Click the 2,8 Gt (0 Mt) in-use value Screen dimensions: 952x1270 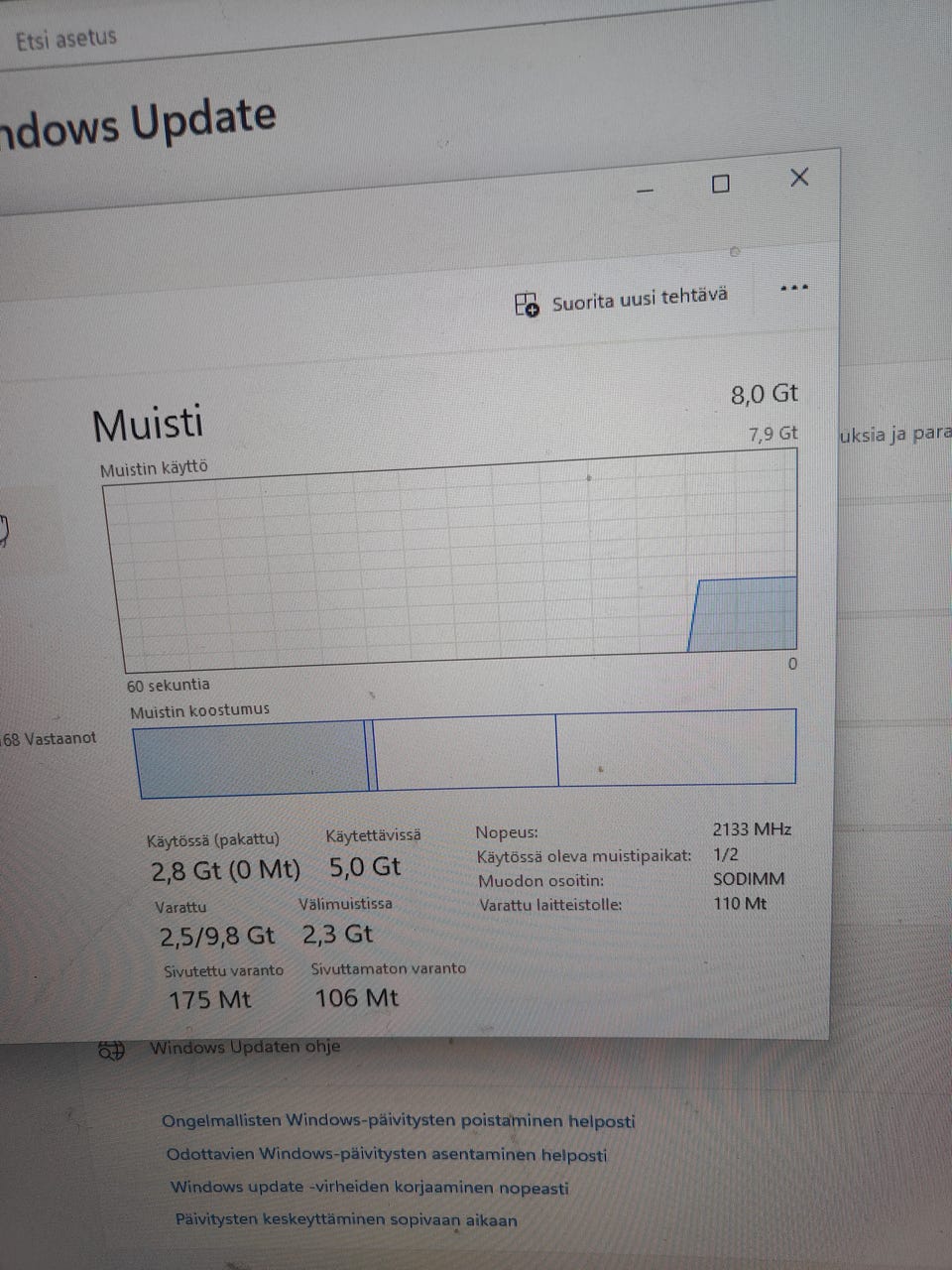click(x=225, y=871)
